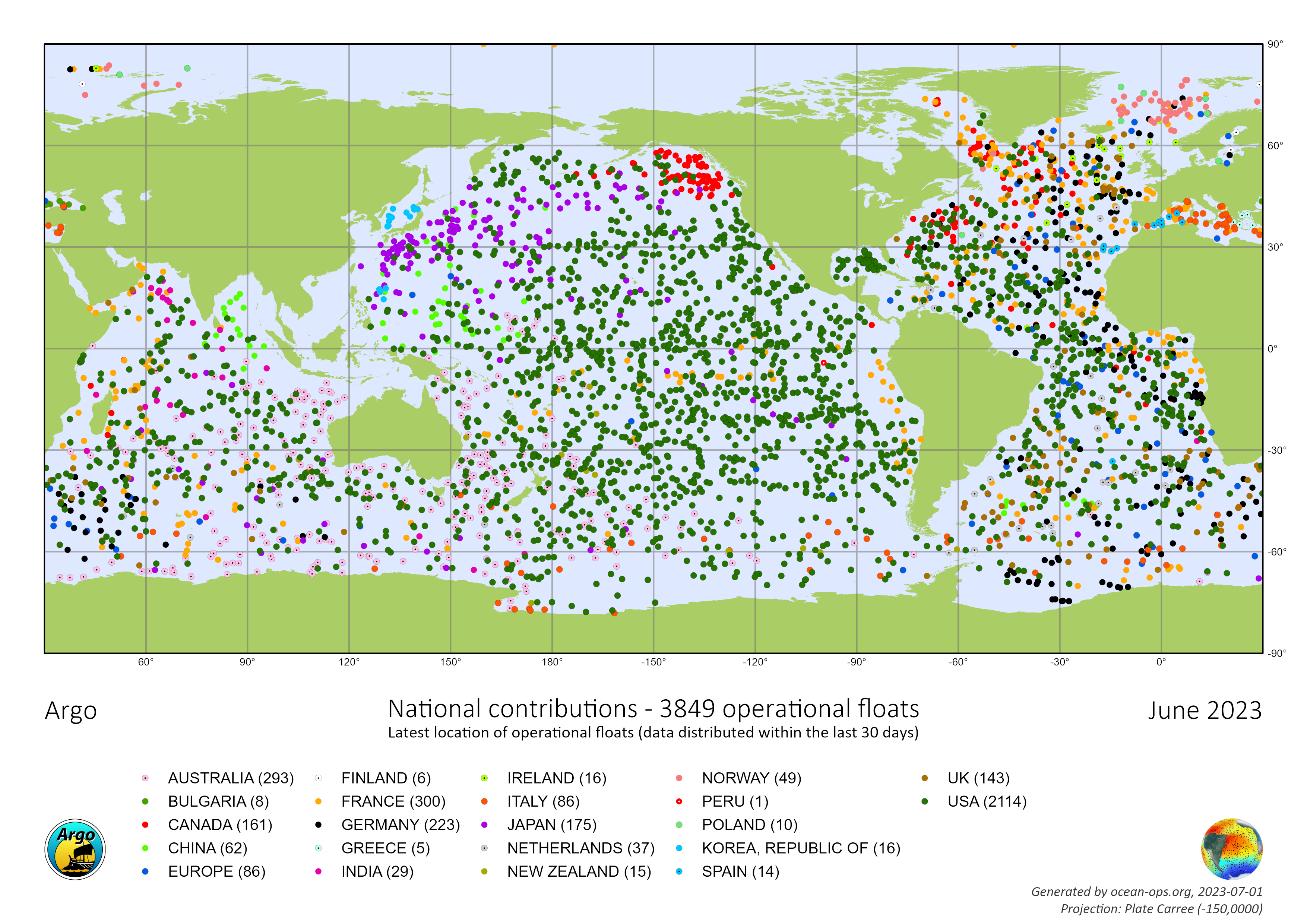The image size is (1307, 924).
Task: Click the SPAIN (14) legend marker
Action: 678,871
